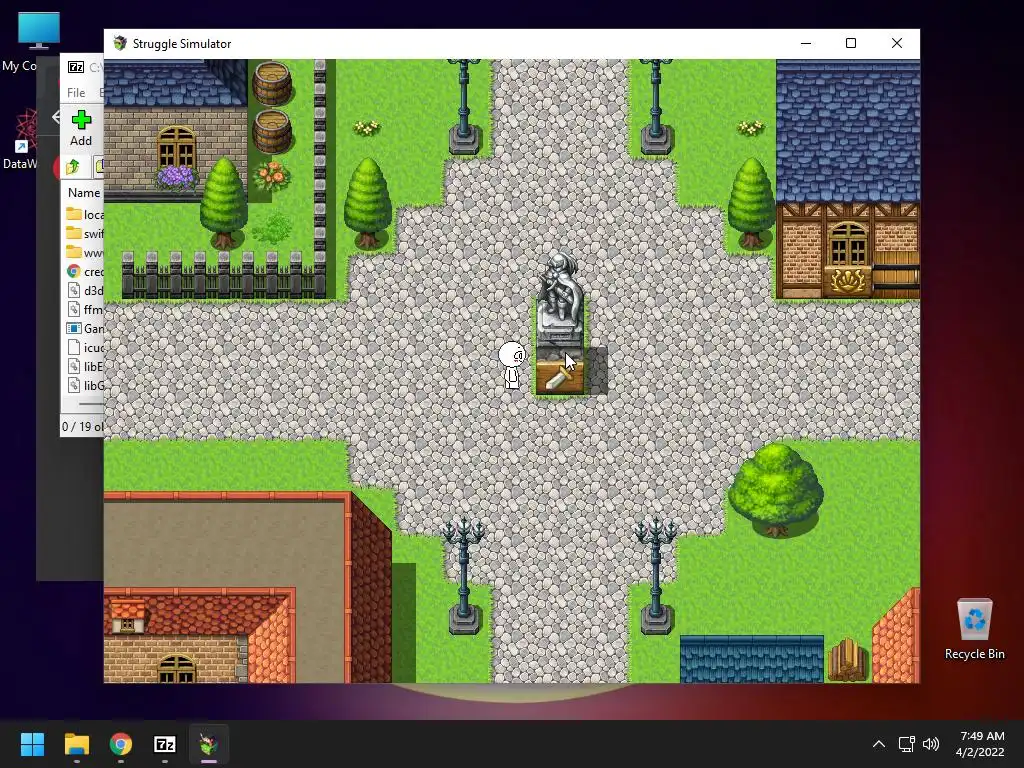Minimize the Struggle Simulator window
Viewport: 1024px width, 768px height.
coord(806,43)
